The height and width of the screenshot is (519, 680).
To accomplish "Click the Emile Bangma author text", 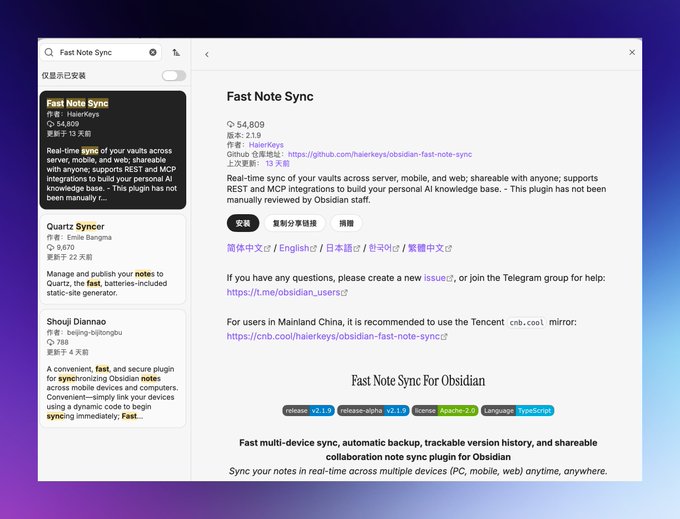I will [x=89, y=238].
